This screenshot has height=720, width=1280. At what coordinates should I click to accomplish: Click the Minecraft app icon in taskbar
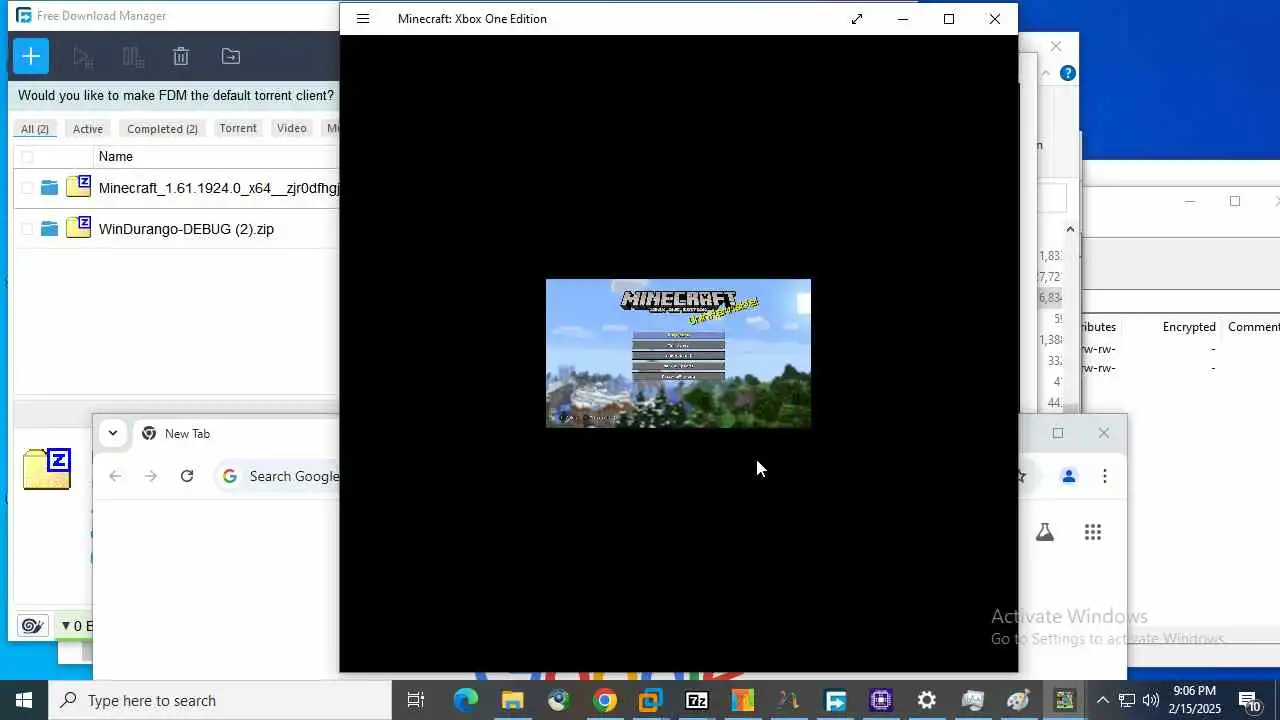coord(1064,700)
